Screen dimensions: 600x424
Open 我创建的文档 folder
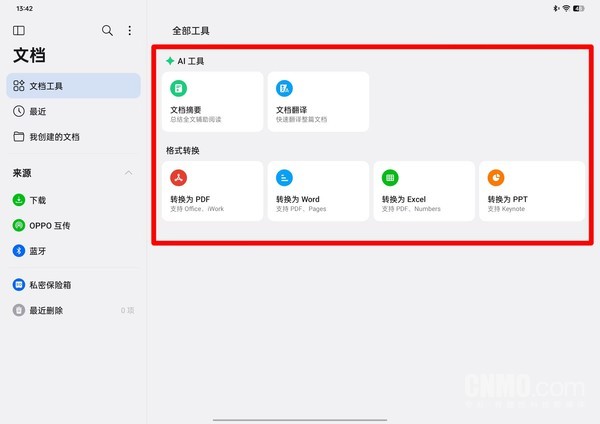(54, 136)
